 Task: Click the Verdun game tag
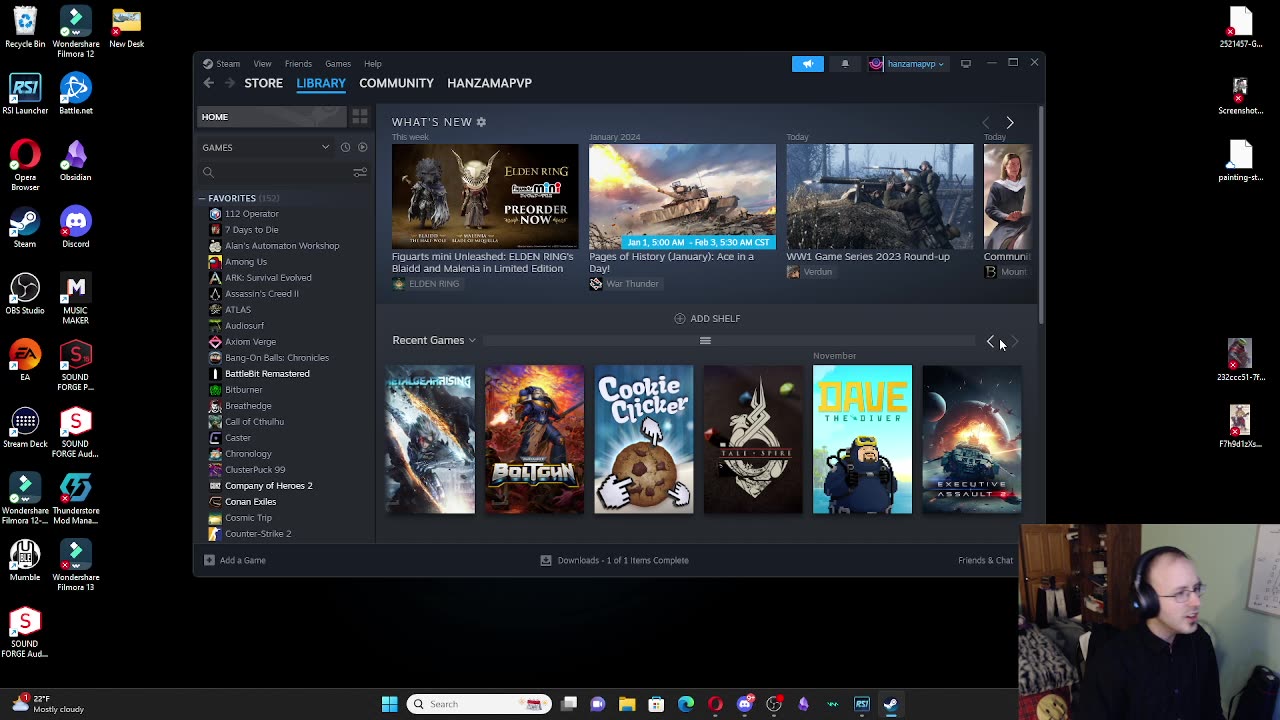coord(809,272)
